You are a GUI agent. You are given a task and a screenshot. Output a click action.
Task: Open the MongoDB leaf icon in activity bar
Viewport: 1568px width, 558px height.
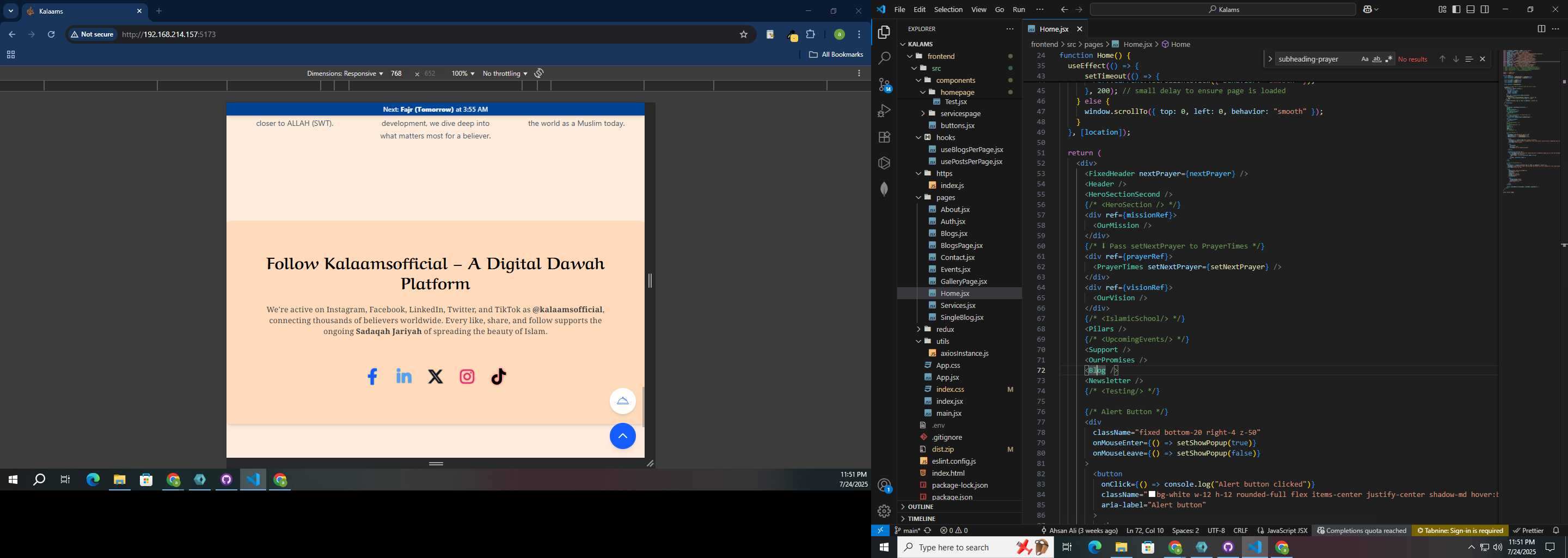884,189
